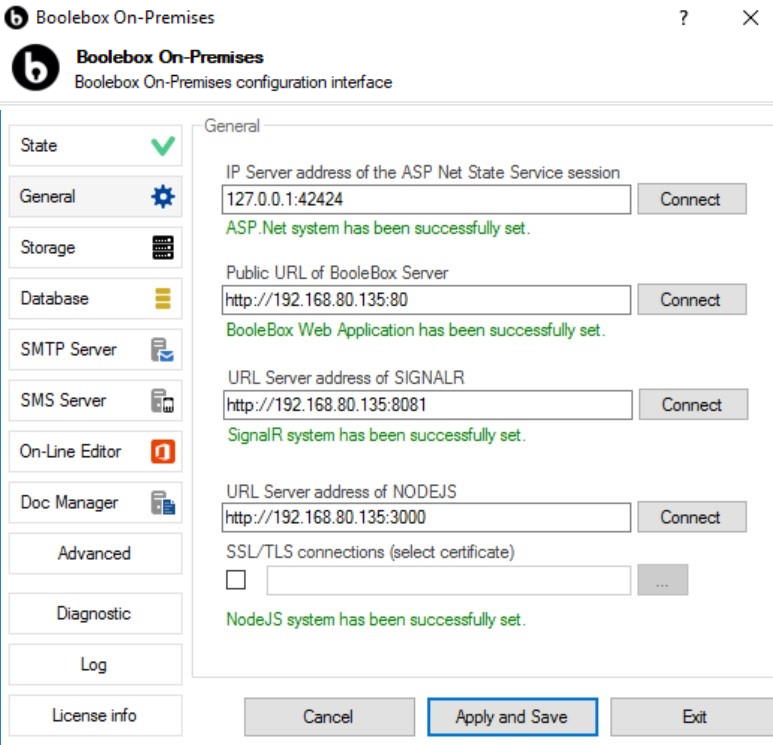
Task: Show License info
Action: 95,715
